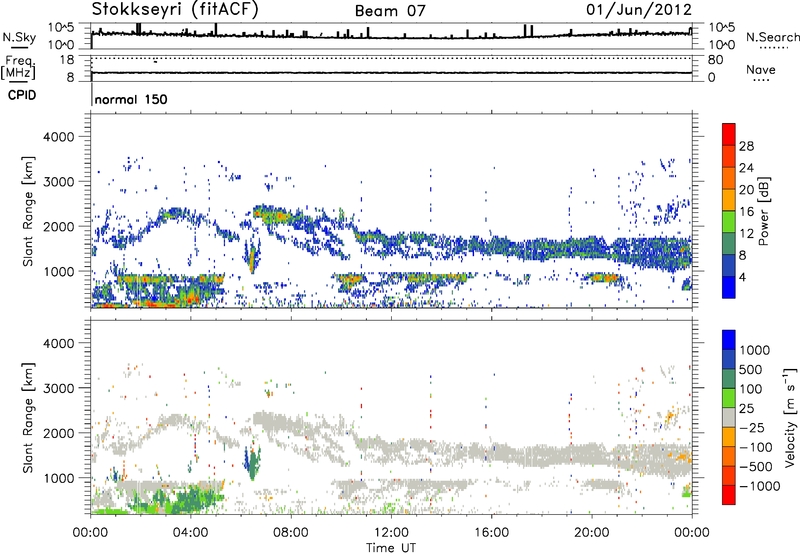The height and width of the screenshot is (554, 800).
Task: Click the Stokkseyri (fitACF) plot title
Action: [x=175, y=10]
